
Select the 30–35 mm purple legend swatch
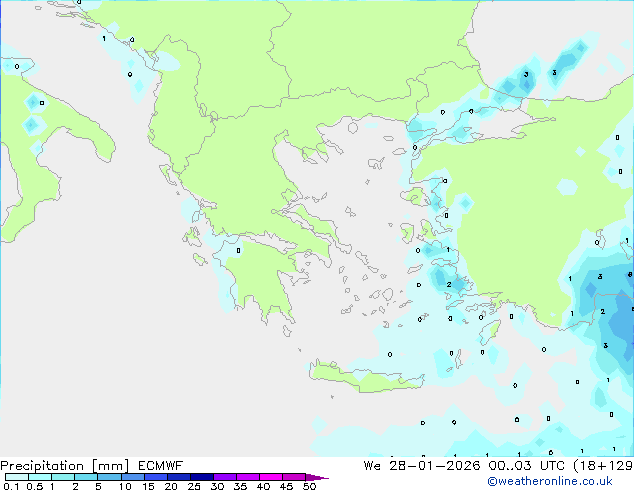225,477
